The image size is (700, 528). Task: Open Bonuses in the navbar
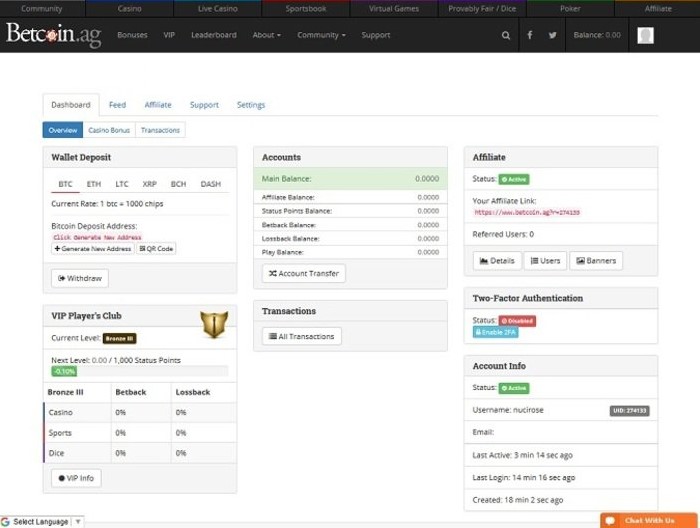[132, 35]
